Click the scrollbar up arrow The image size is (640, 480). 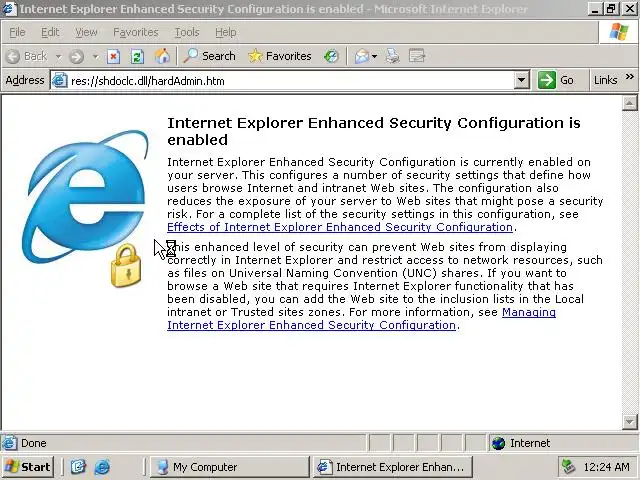tap(629, 104)
